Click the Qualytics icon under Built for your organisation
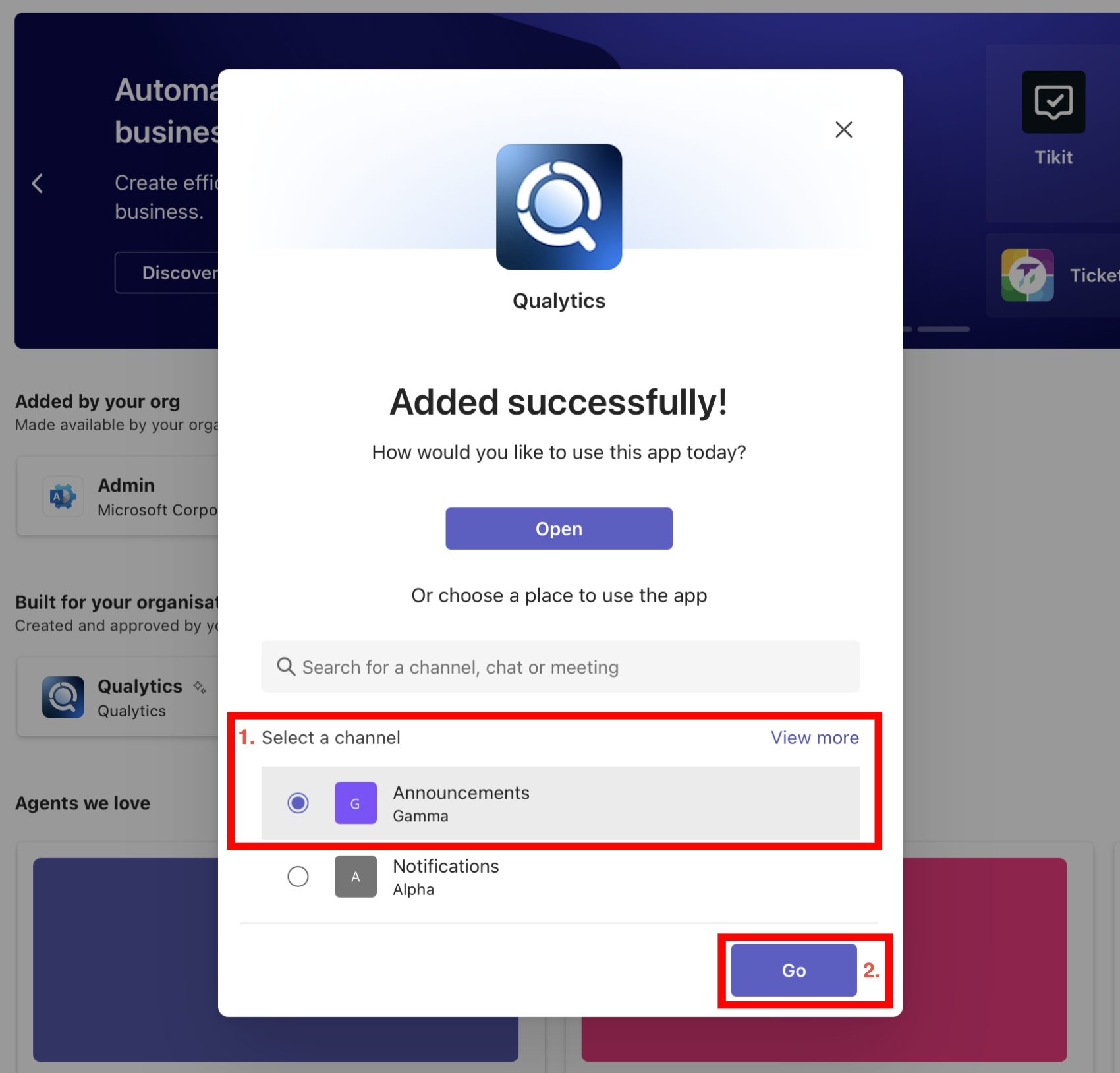The image size is (1120, 1073). tap(63, 697)
